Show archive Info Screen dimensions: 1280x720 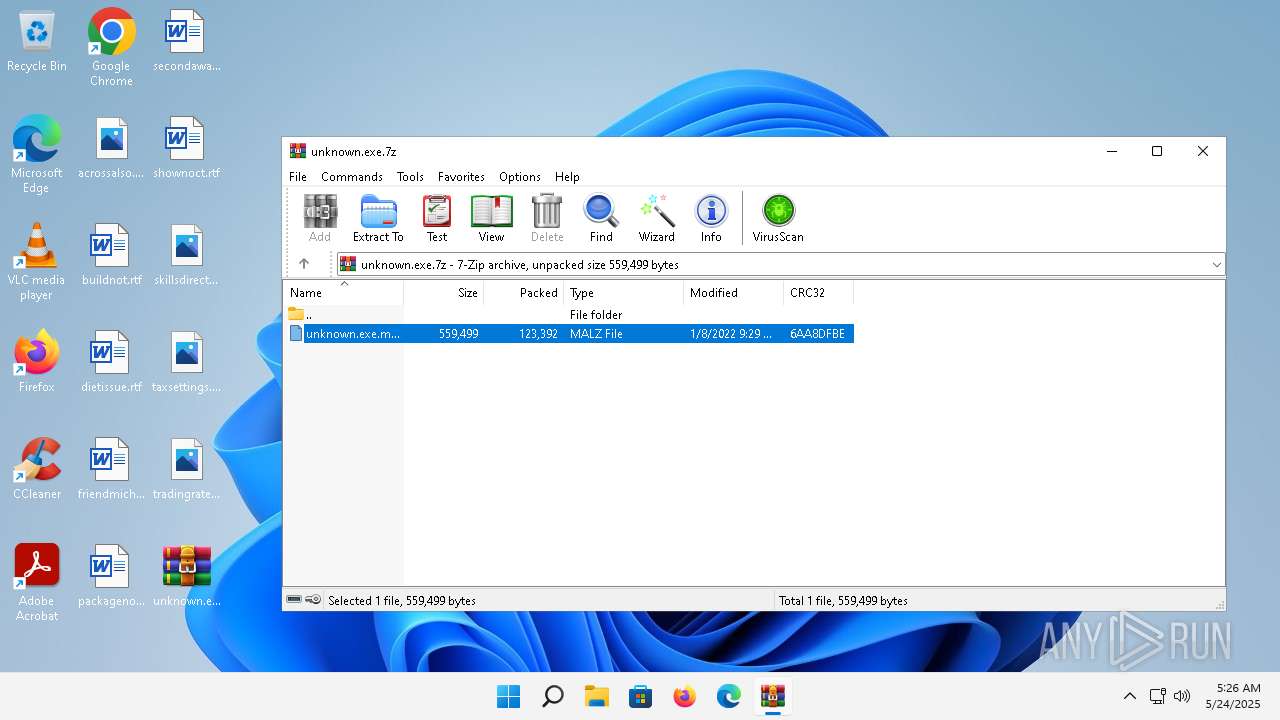pyautogui.click(x=711, y=218)
